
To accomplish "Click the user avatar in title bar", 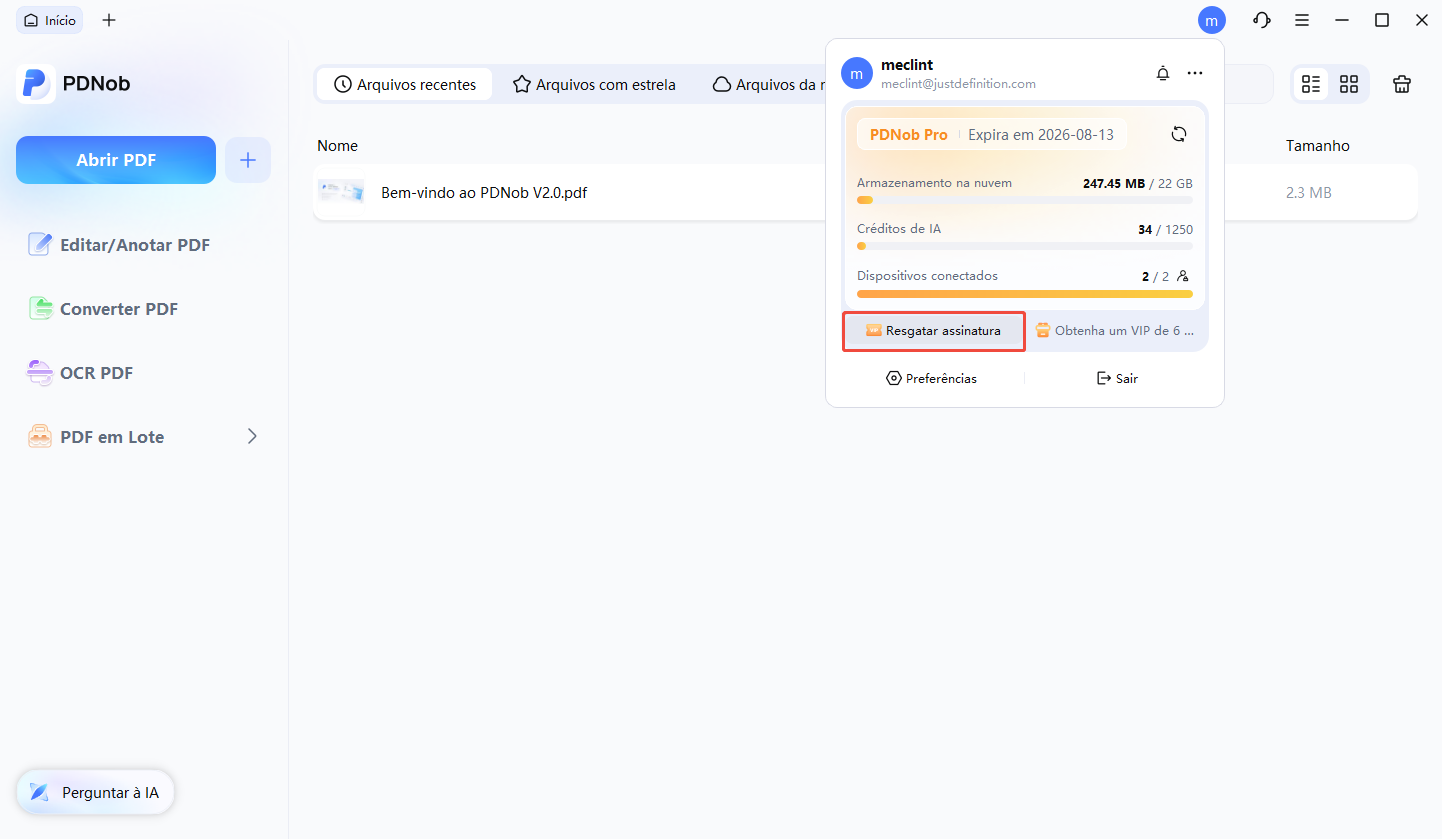I will 1211,20.
